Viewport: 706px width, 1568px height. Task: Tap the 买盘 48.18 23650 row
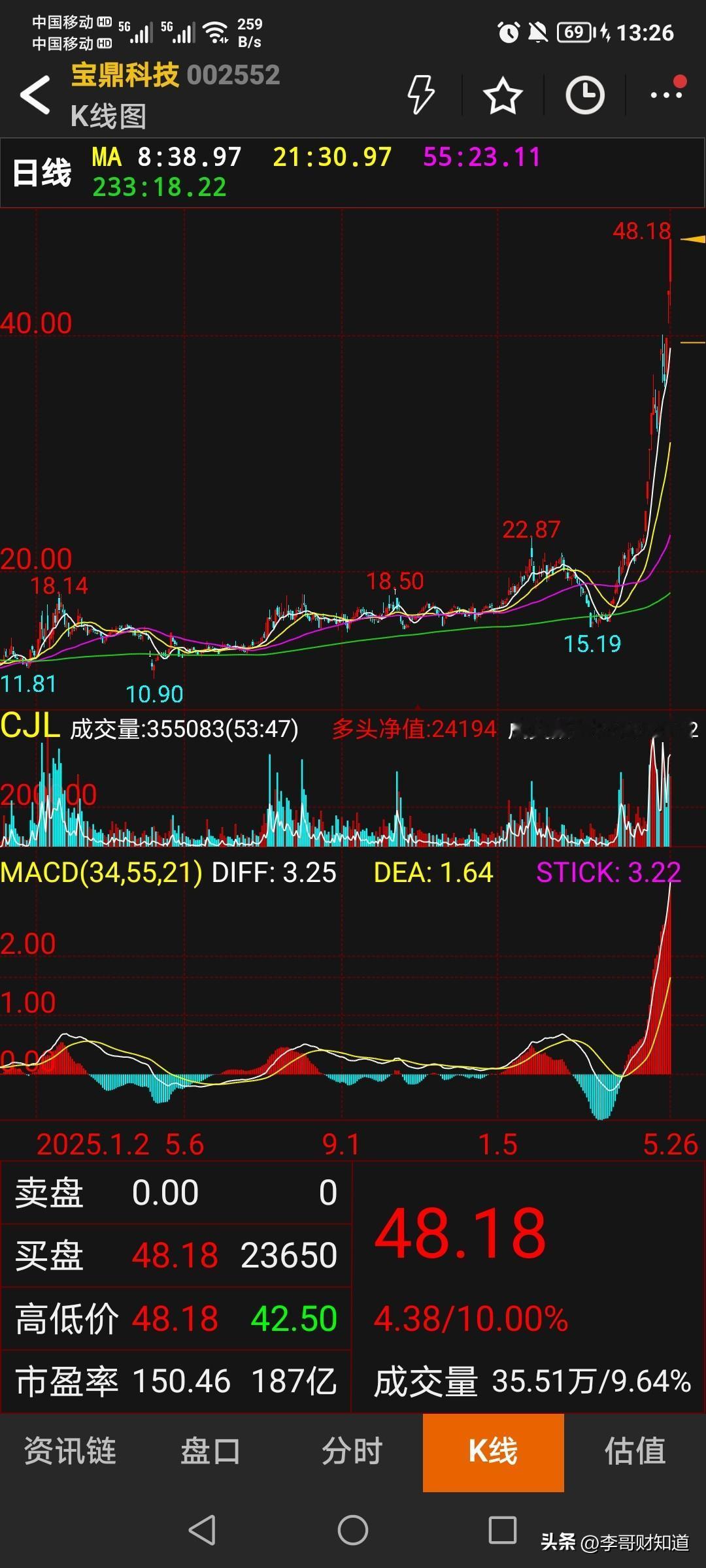tap(176, 1255)
